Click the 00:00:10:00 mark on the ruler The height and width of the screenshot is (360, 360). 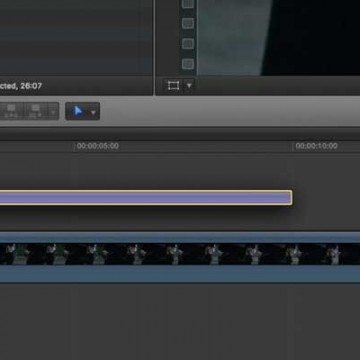316,146
